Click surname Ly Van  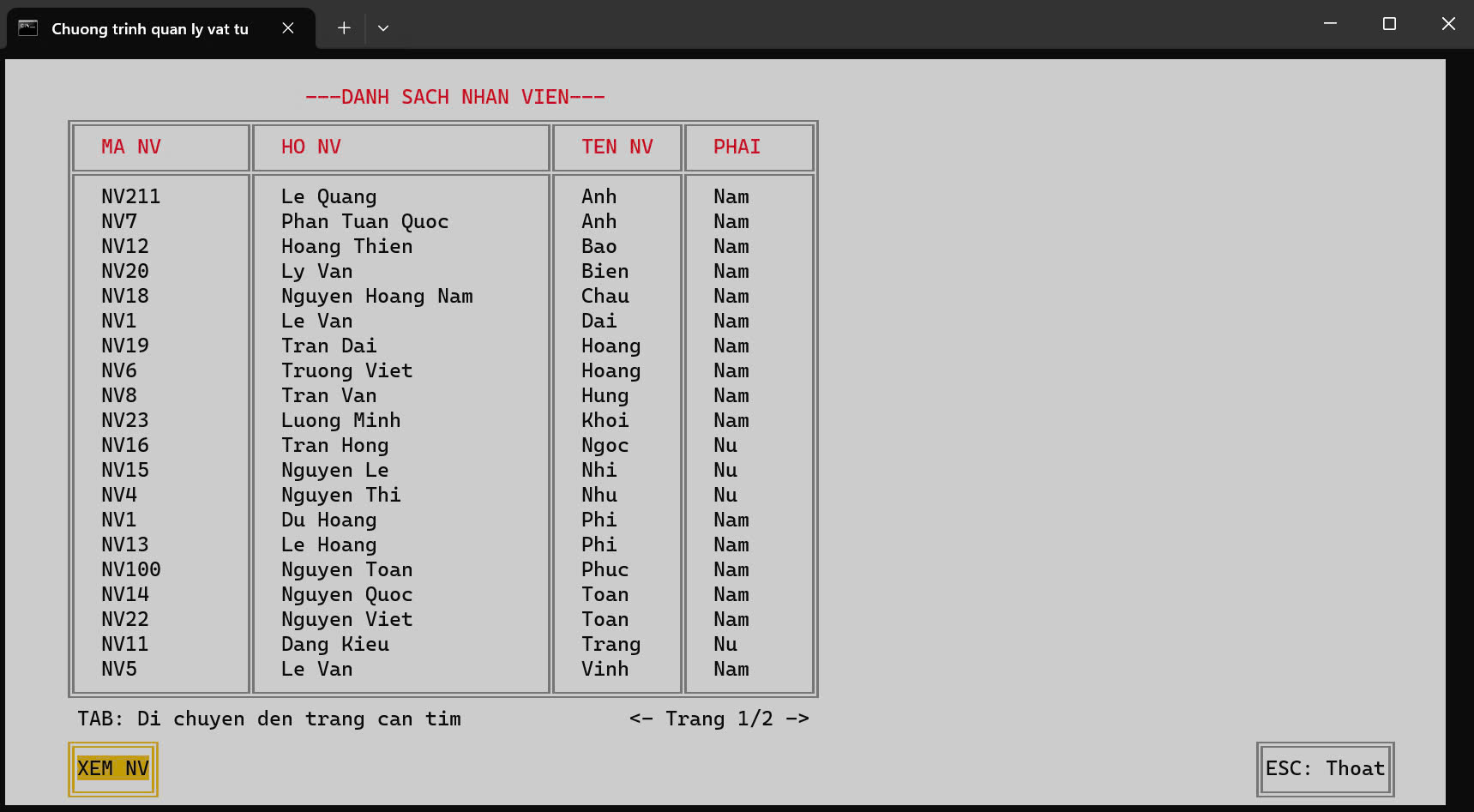pyautogui.click(x=317, y=272)
